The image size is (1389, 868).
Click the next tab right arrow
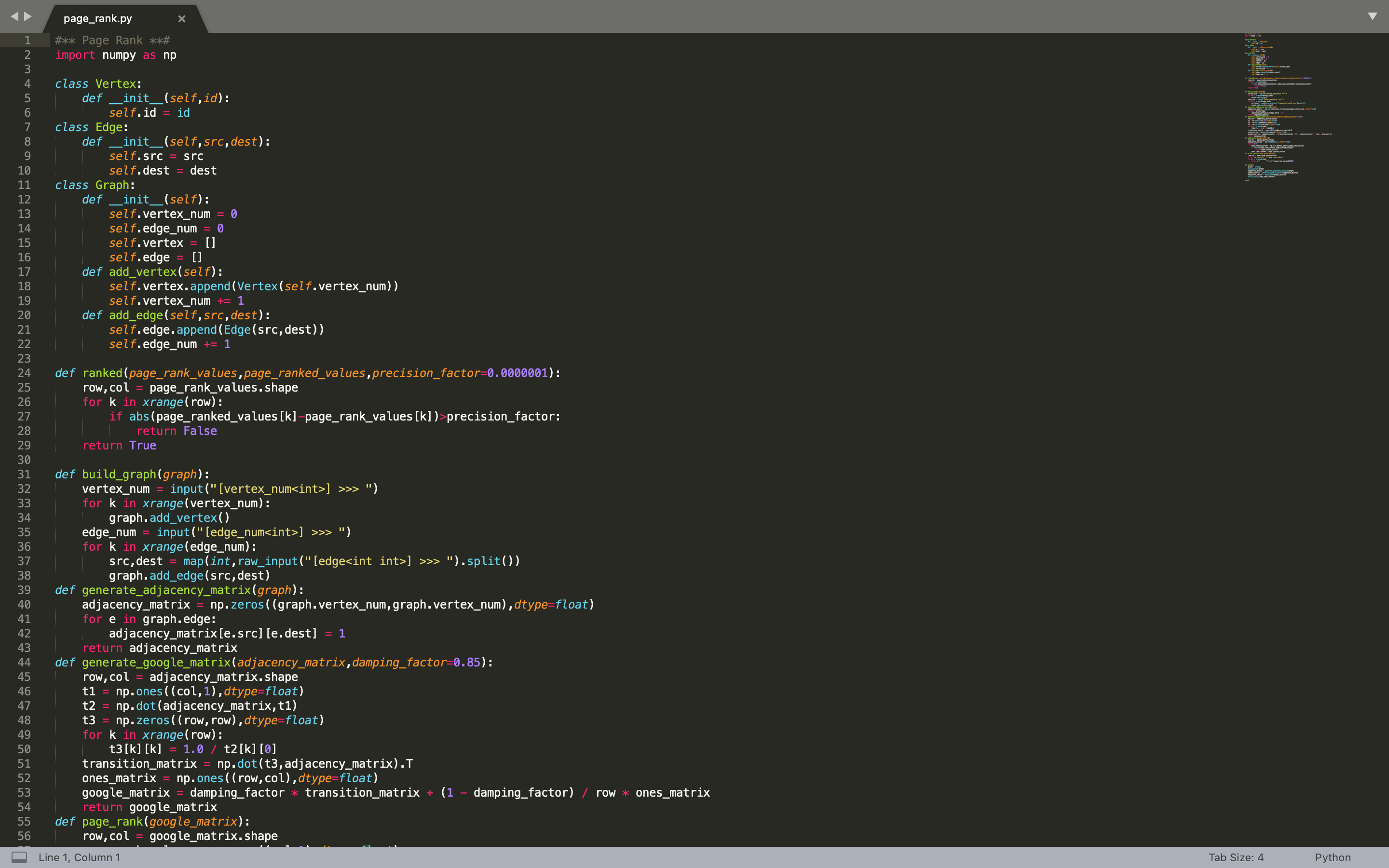tap(27, 17)
